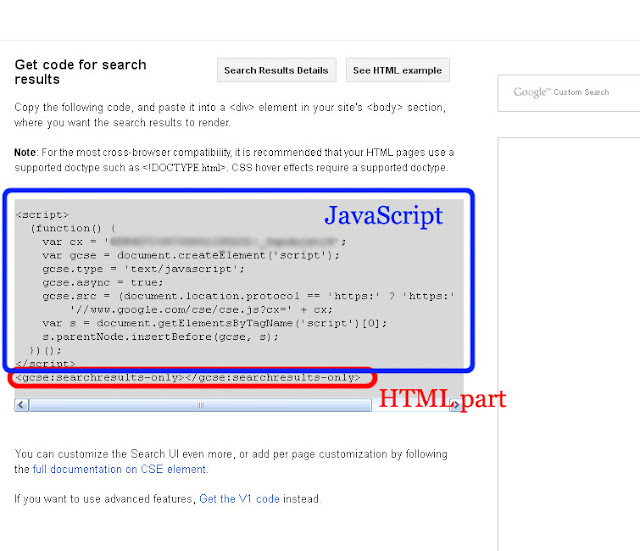
Task: Click the heading Get code for search results
Action: coord(80,72)
